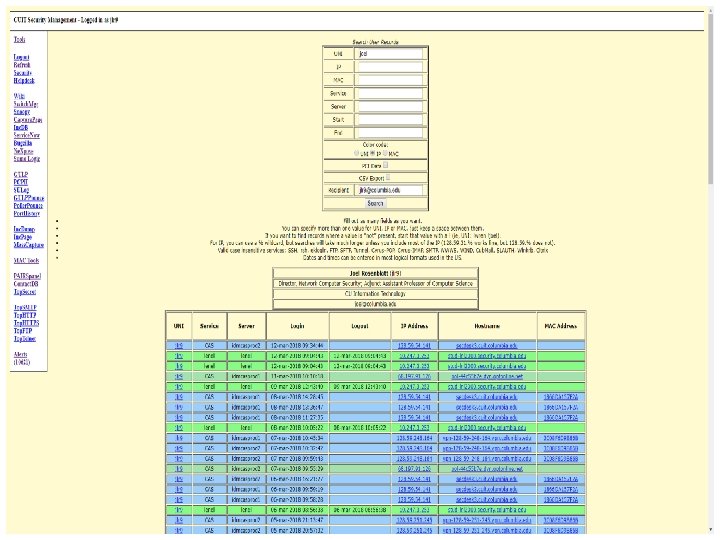
Task: Select the MAC color code radio button
Action: pos(385,153)
